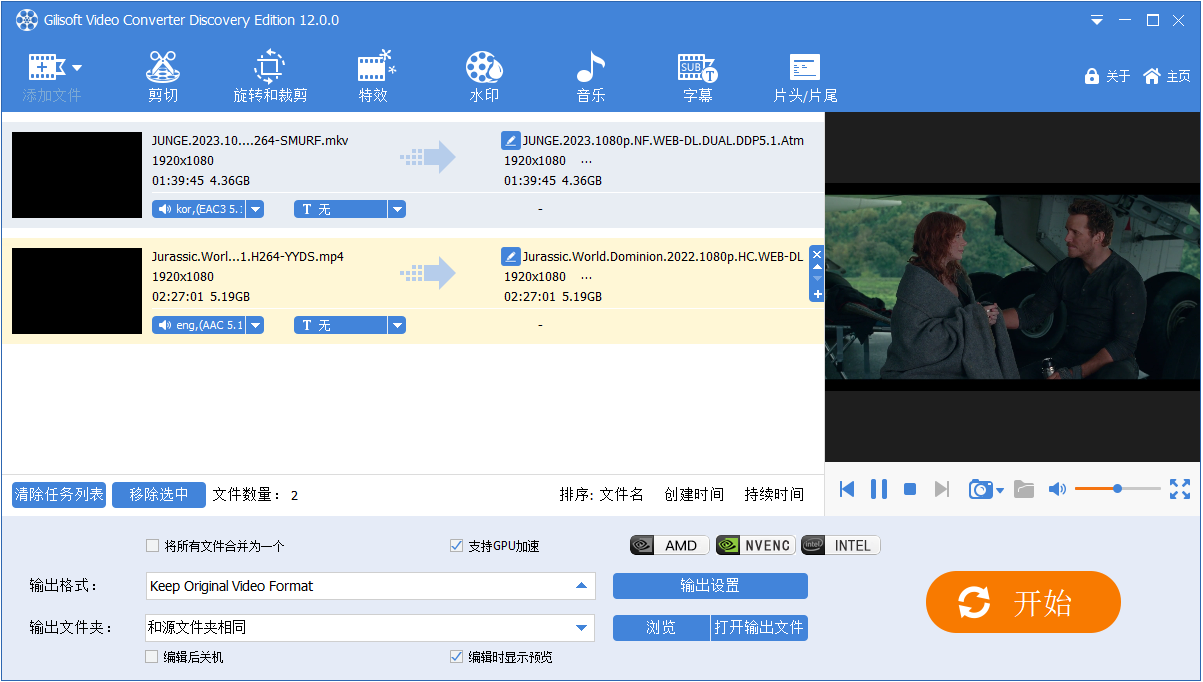Take a snapshot with camera icon

pos(980,489)
